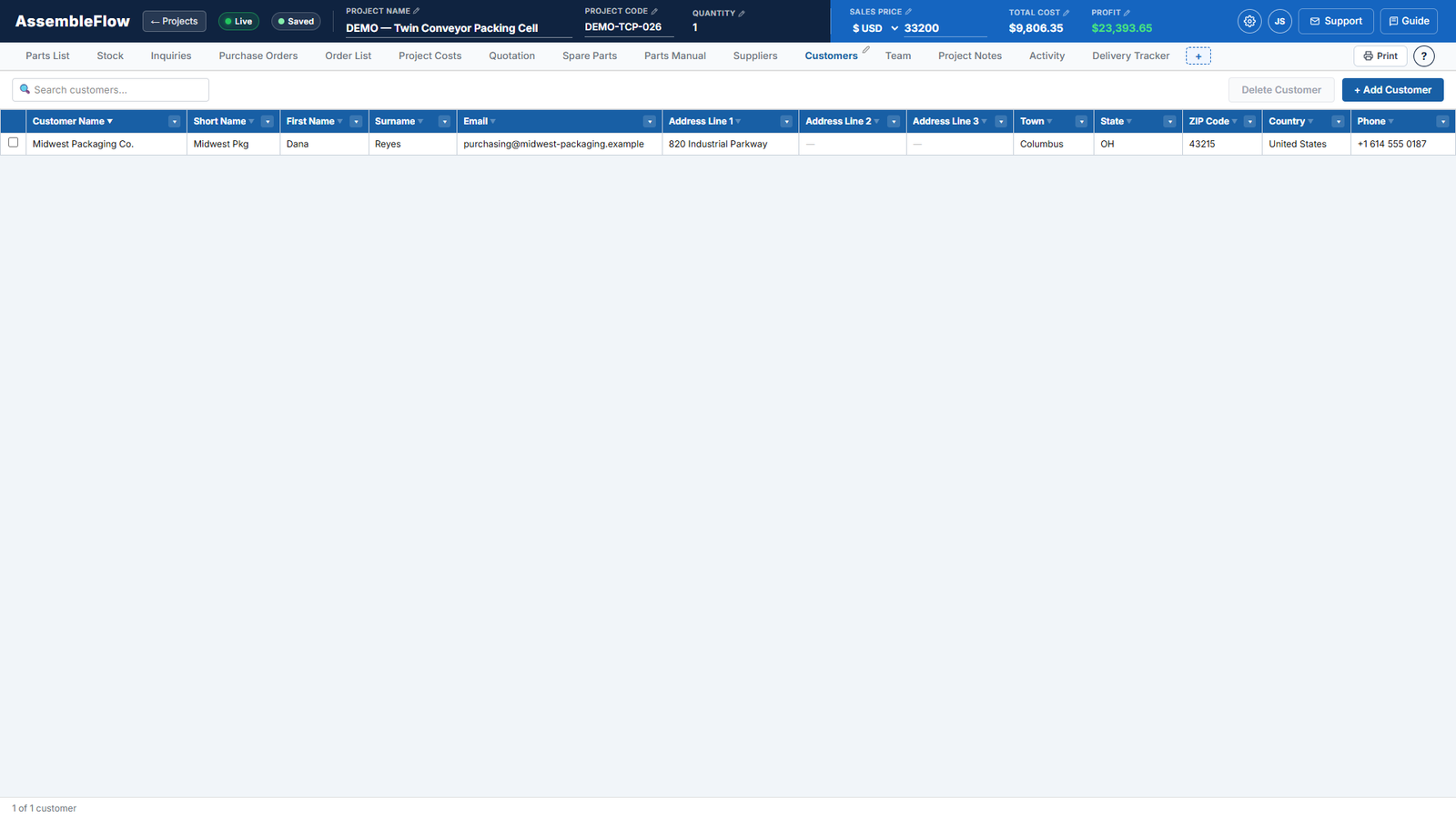Click the pencil icon next to Quantity
The width and height of the screenshot is (1456, 819).
(x=742, y=13)
